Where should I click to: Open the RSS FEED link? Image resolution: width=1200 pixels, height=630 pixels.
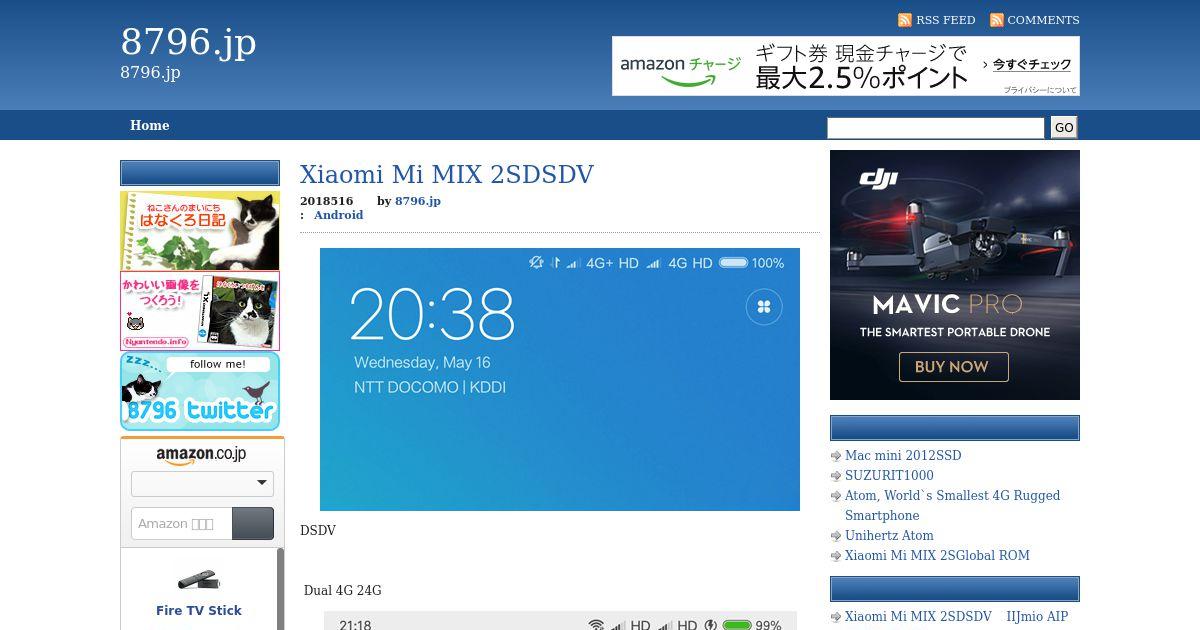pyautogui.click(x=945, y=20)
